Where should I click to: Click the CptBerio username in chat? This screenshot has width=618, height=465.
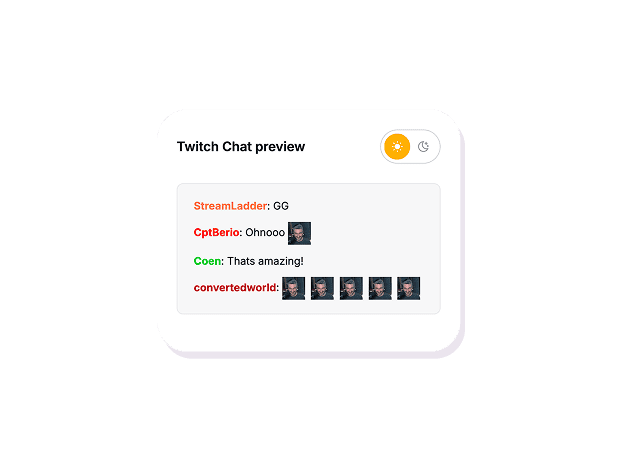point(216,232)
